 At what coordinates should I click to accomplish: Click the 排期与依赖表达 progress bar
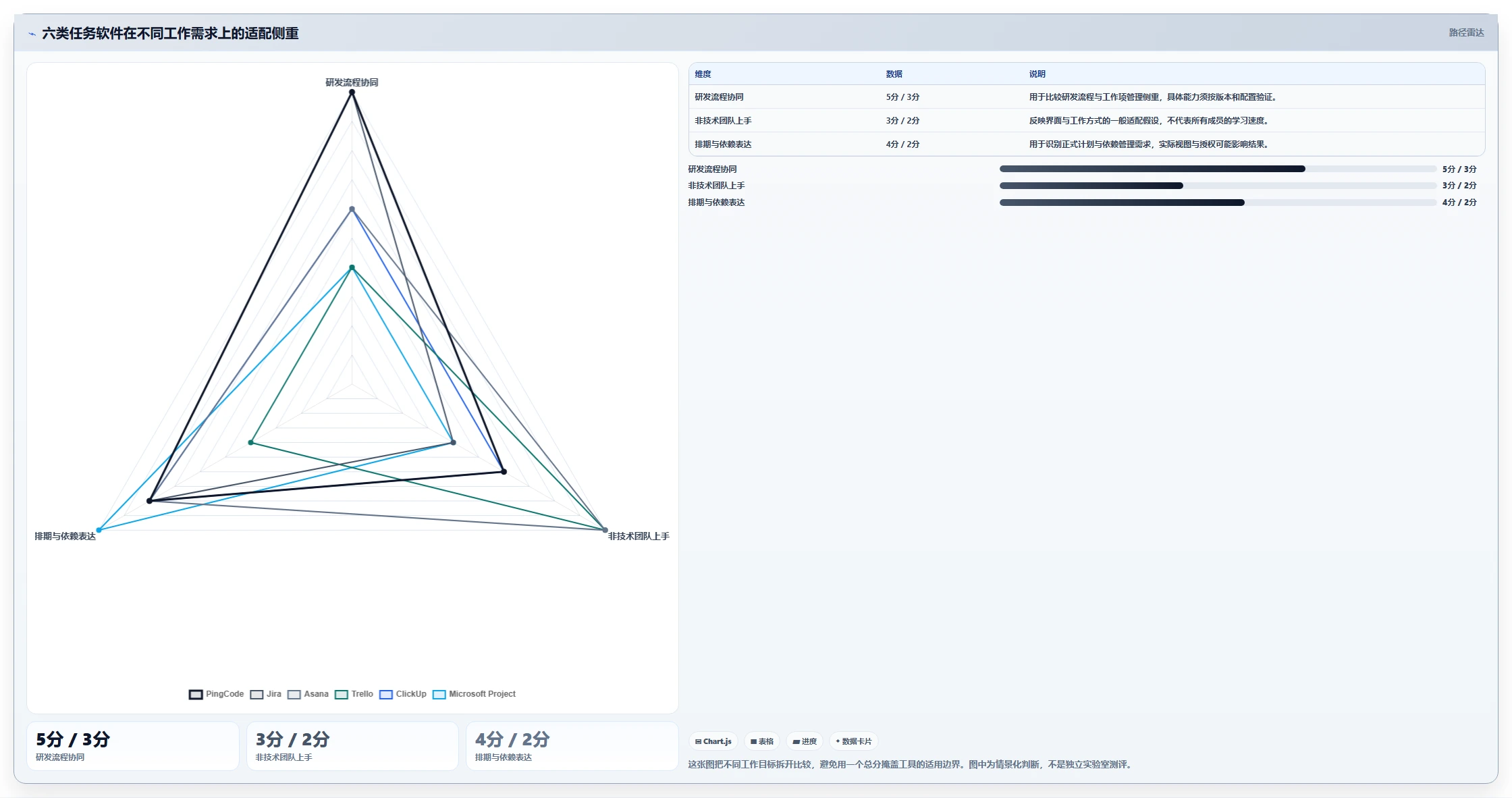(1218, 203)
